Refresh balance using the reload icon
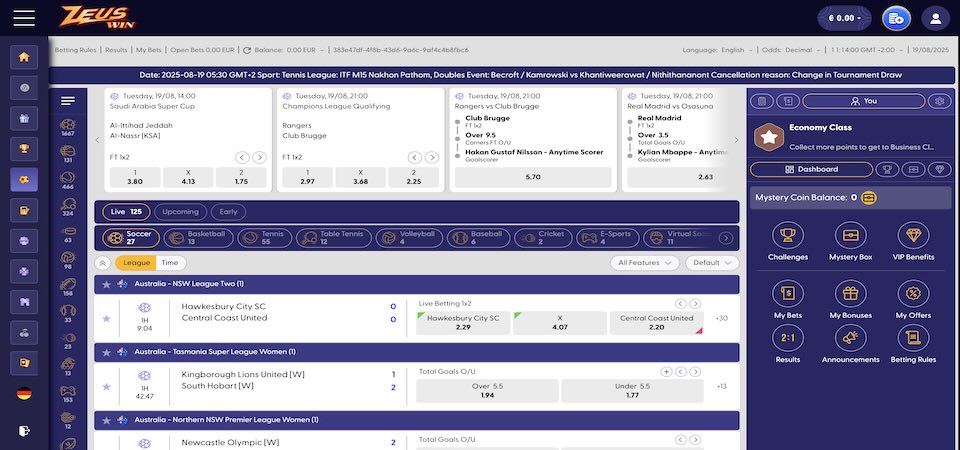 (247, 50)
